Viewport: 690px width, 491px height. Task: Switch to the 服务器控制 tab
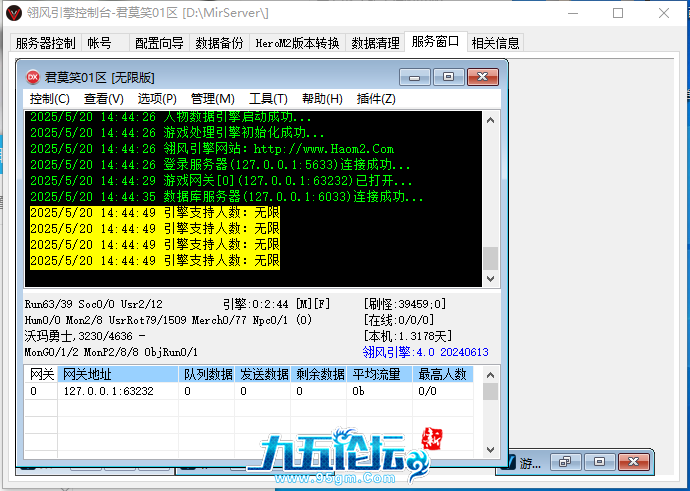[x=45, y=43]
